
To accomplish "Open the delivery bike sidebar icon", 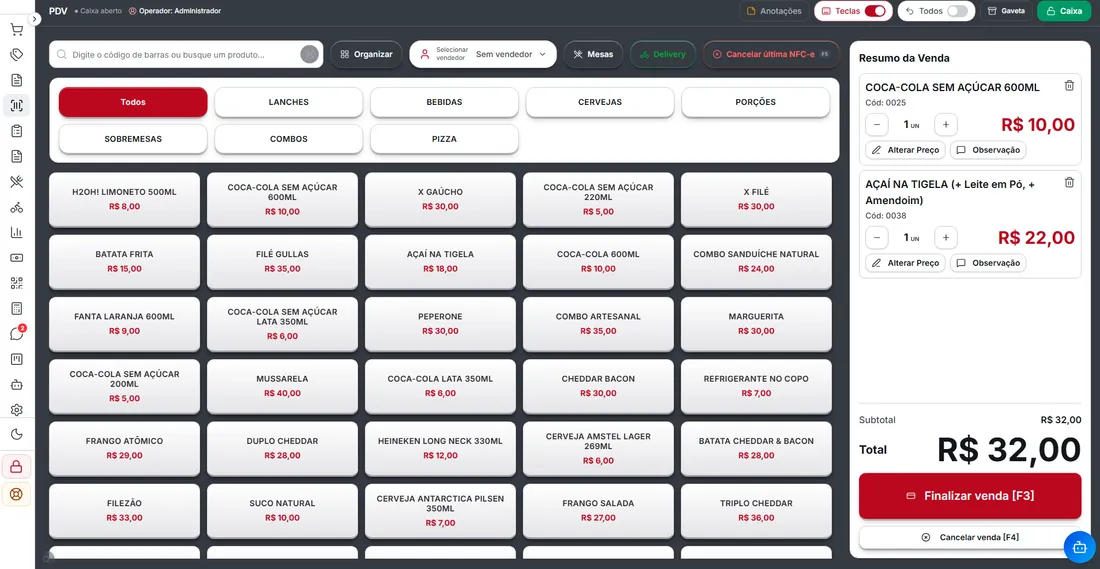I will click(17, 207).
